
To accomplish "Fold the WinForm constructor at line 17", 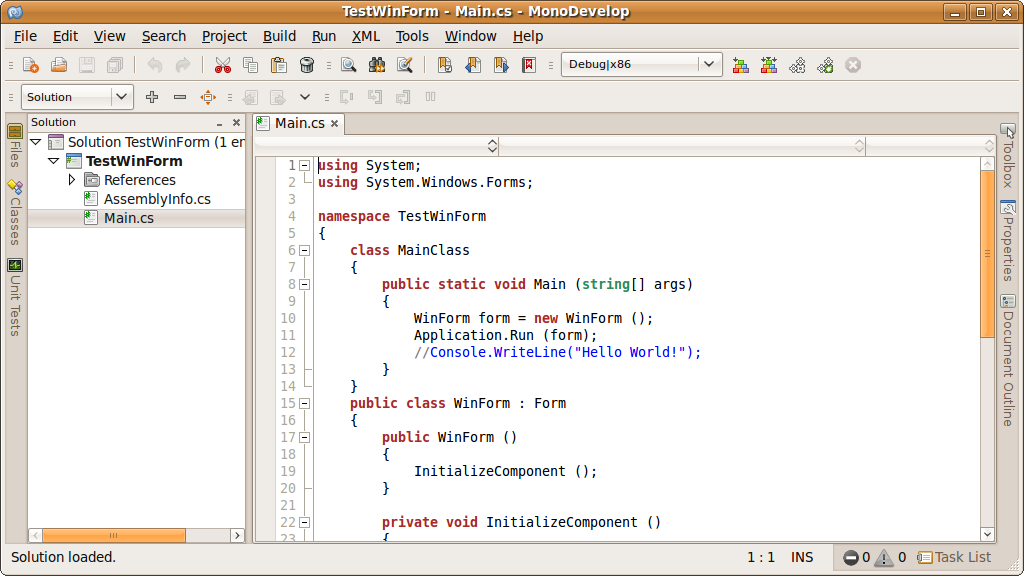I will pos(304,437).
